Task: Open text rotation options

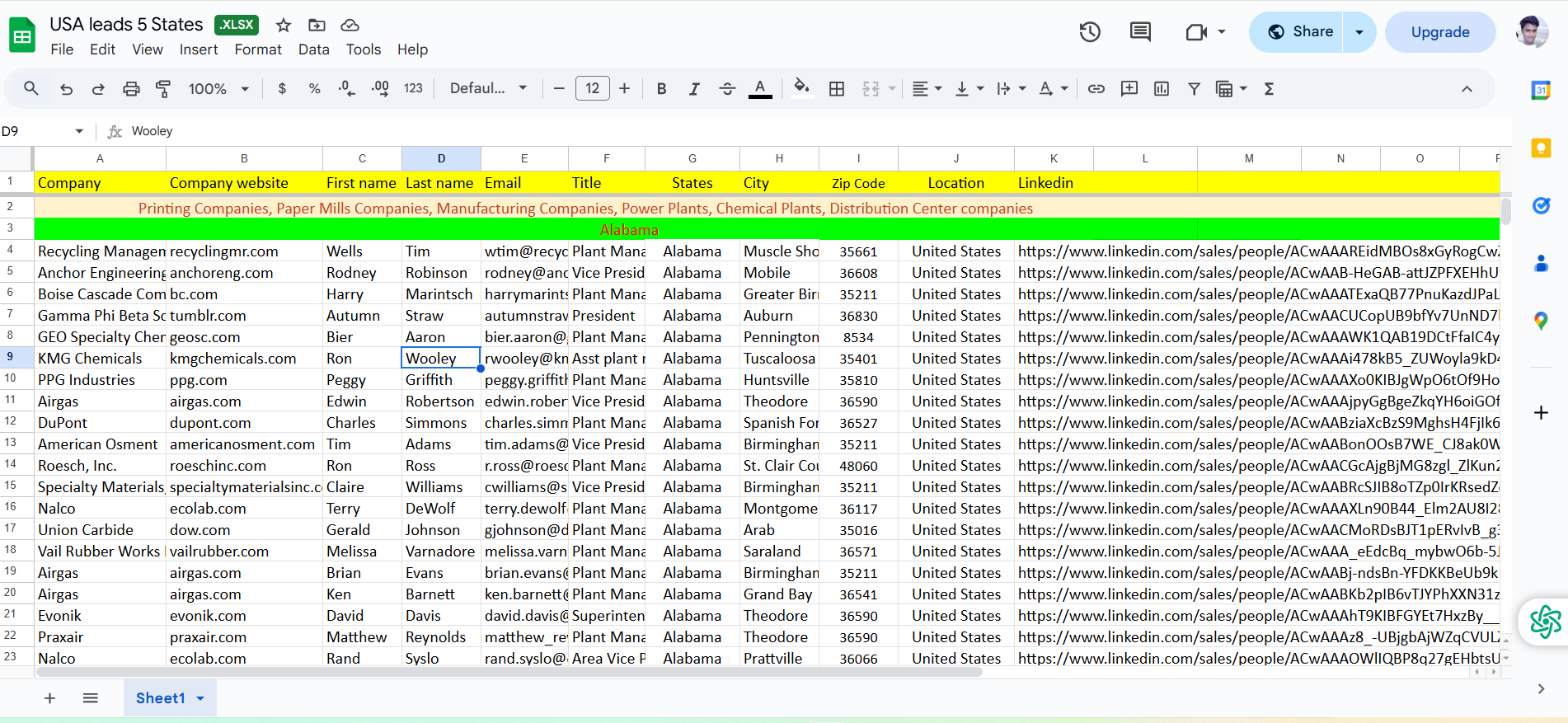Action: pyautogui.click(x=1053, y=88)
